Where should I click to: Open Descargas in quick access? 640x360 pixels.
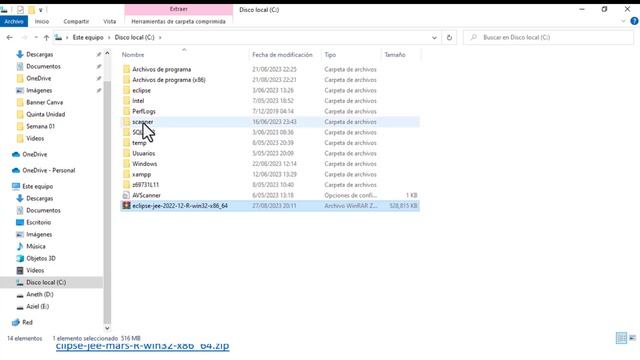[x=40, y=54]
